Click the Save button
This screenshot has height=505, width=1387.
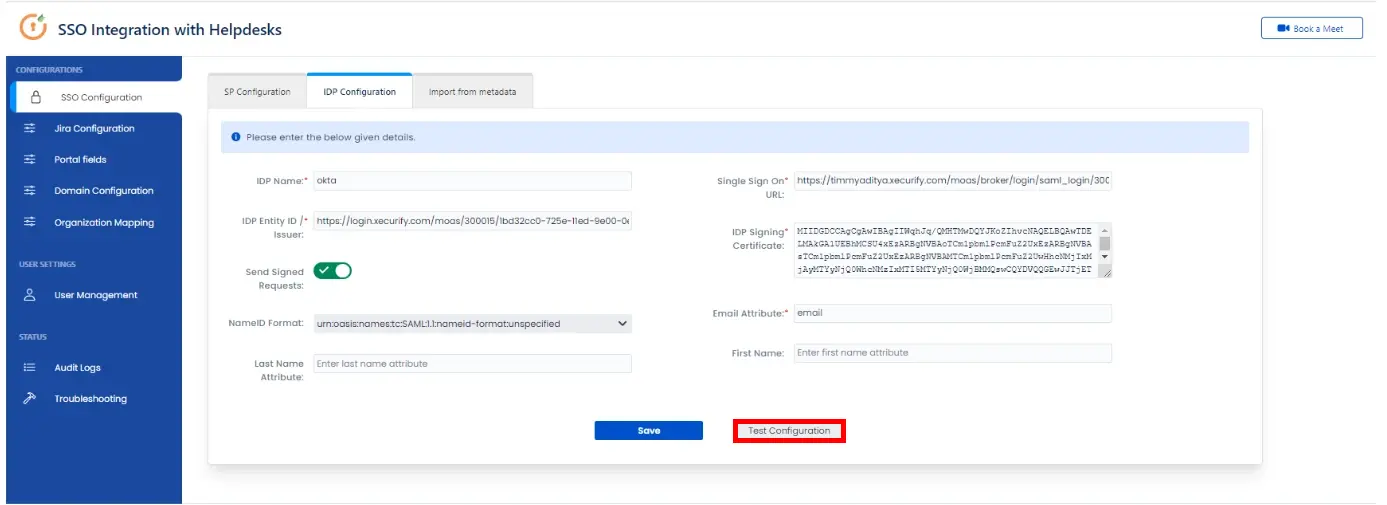tap(649, 430)
